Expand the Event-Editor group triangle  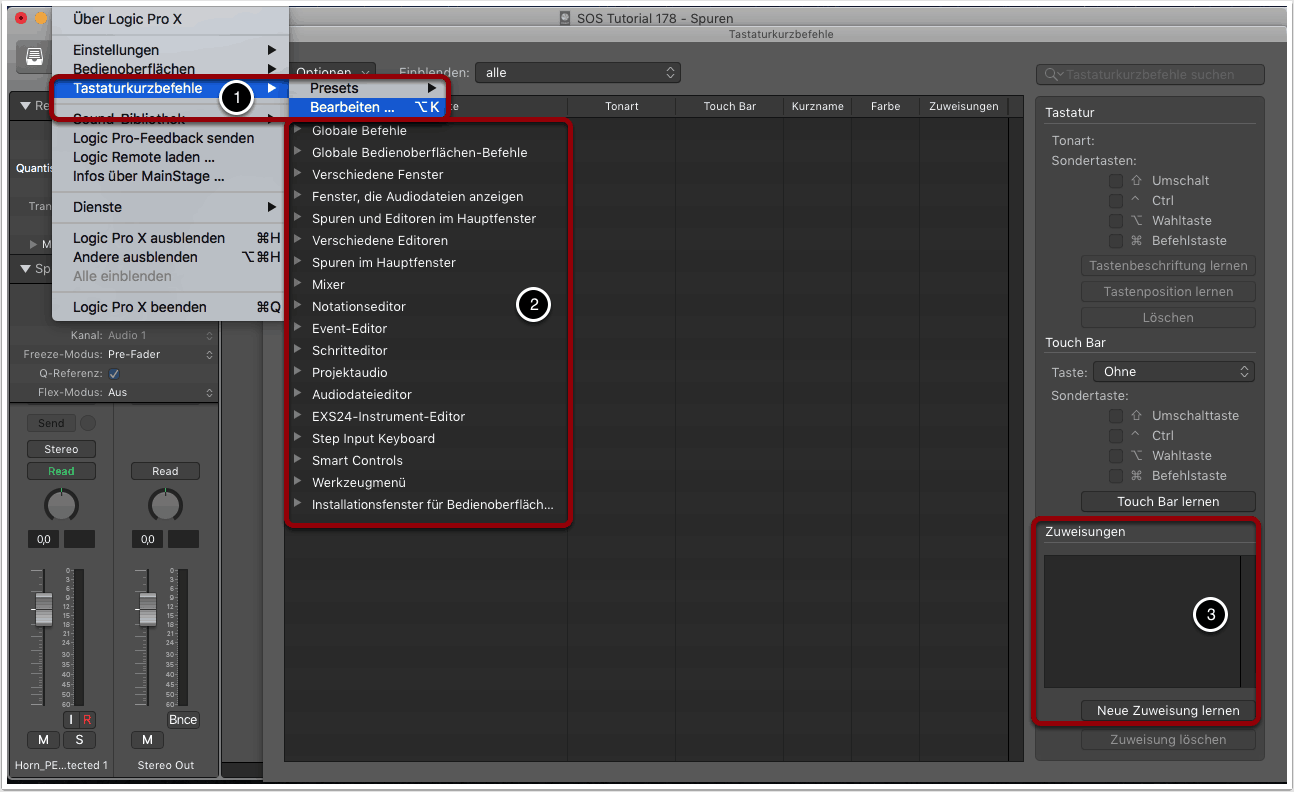[298, 328]
